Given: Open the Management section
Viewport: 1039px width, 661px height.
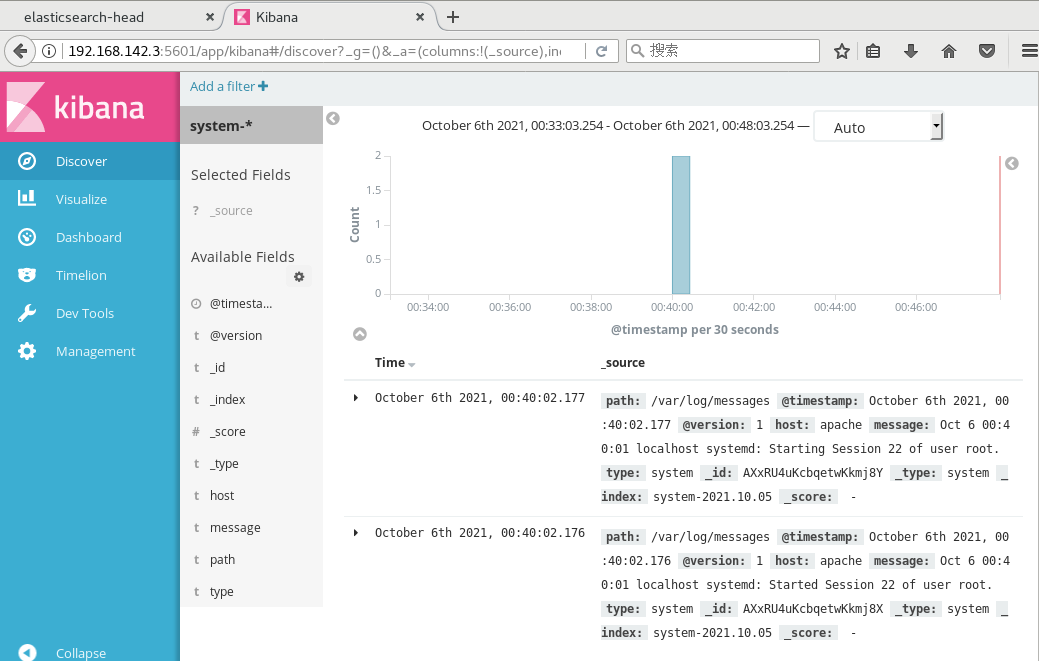Looking at the screenshot, I should pos(89,351).
